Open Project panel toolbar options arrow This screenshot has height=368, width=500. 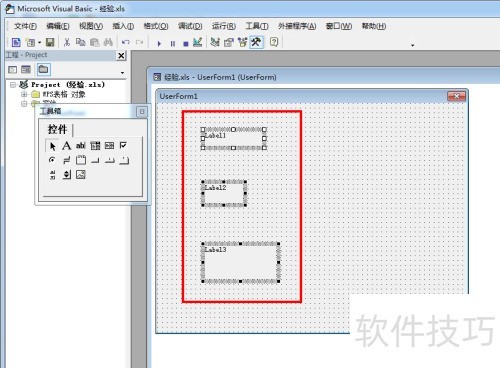(122, 73)
